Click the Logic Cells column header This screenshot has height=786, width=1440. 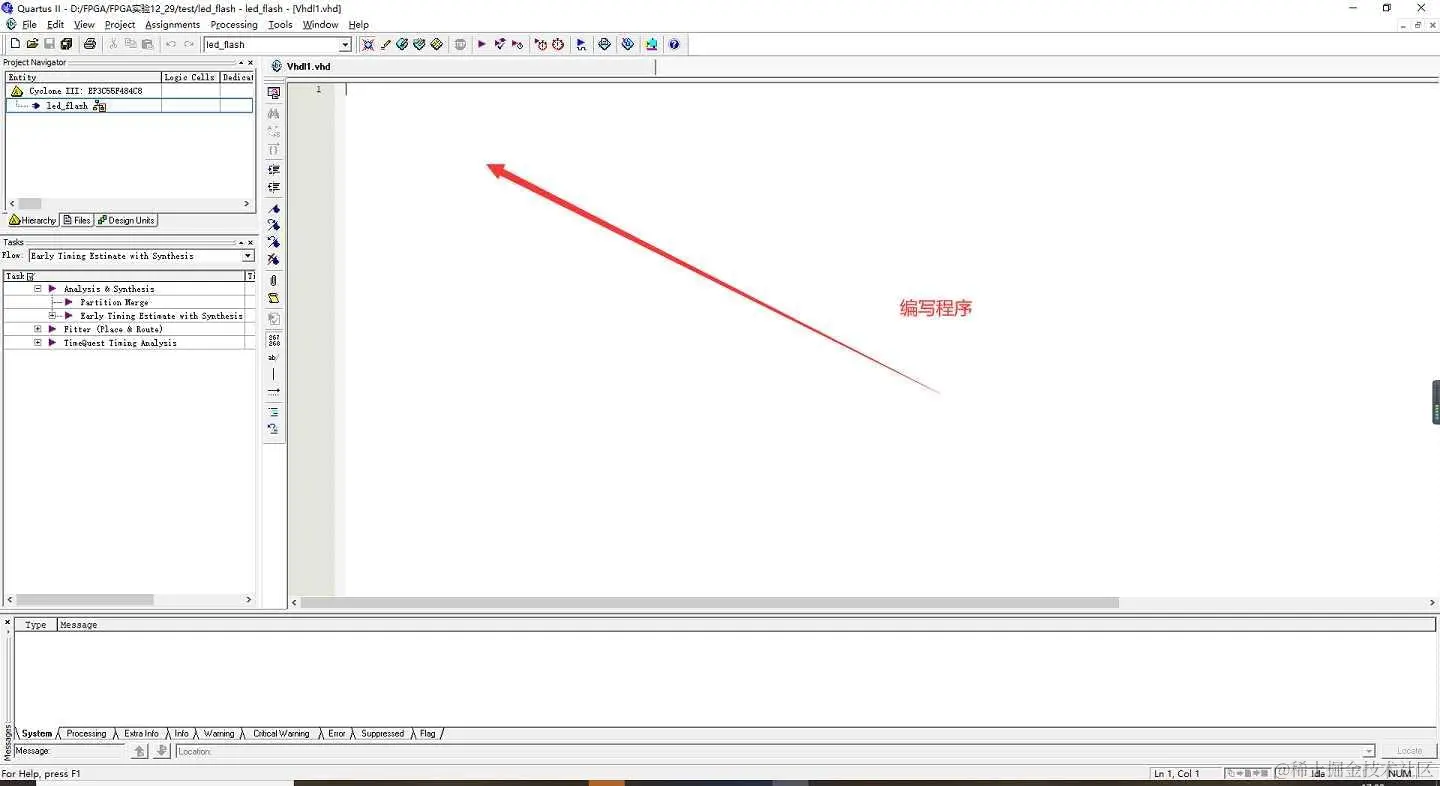click(x=190, y=77)
